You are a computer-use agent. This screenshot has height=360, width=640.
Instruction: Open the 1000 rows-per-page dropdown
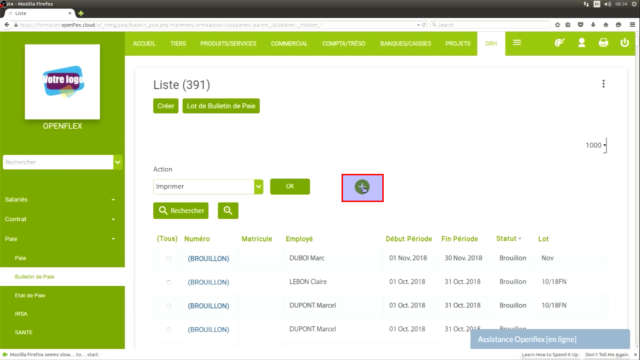pos(596,145)
